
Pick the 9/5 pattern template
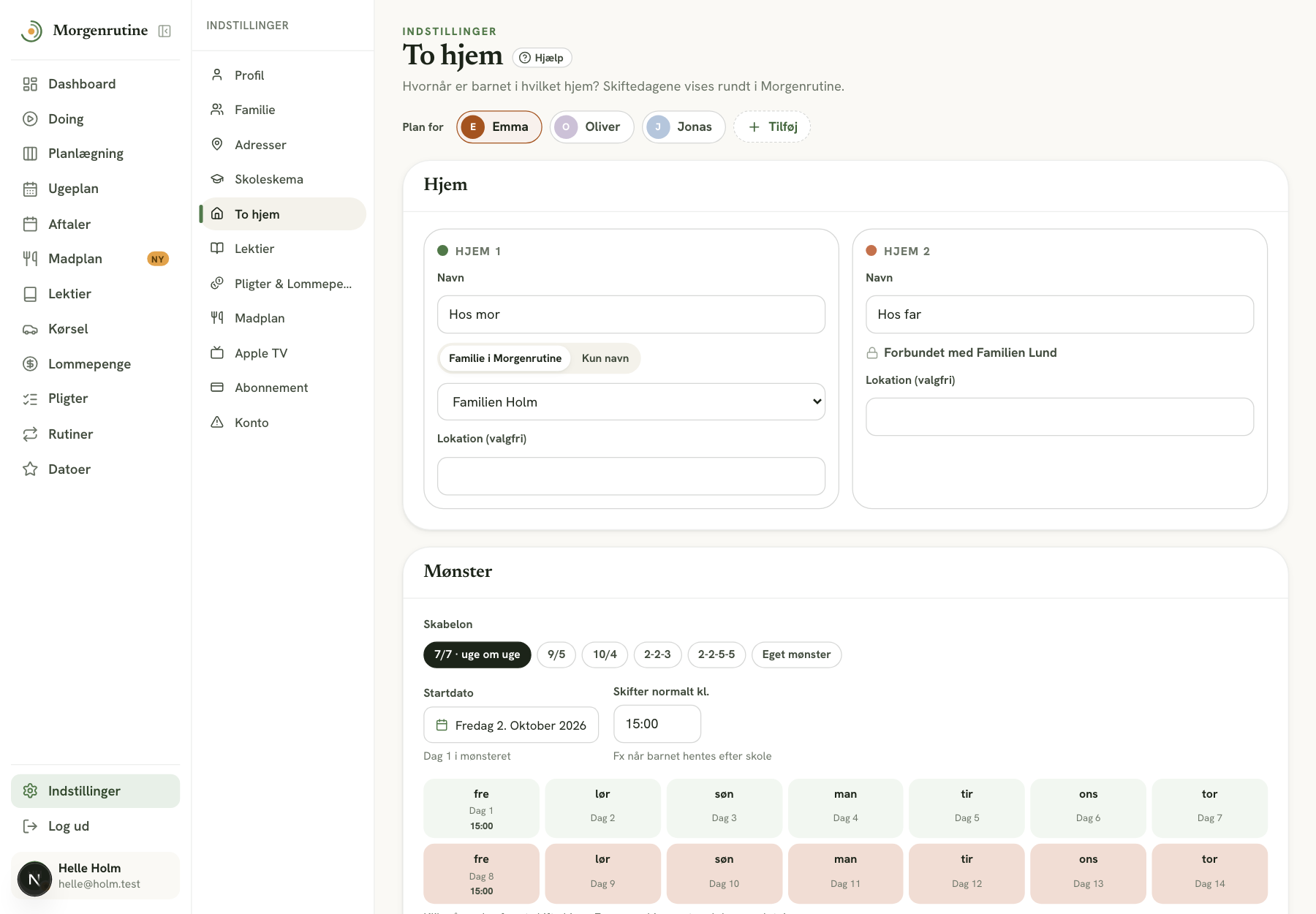point(556,654)
